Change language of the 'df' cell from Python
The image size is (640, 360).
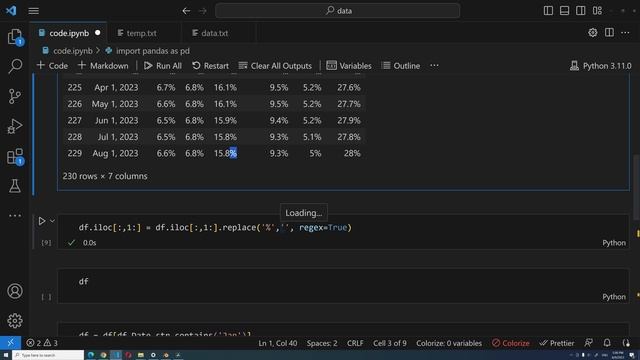[x=614, y=297]
